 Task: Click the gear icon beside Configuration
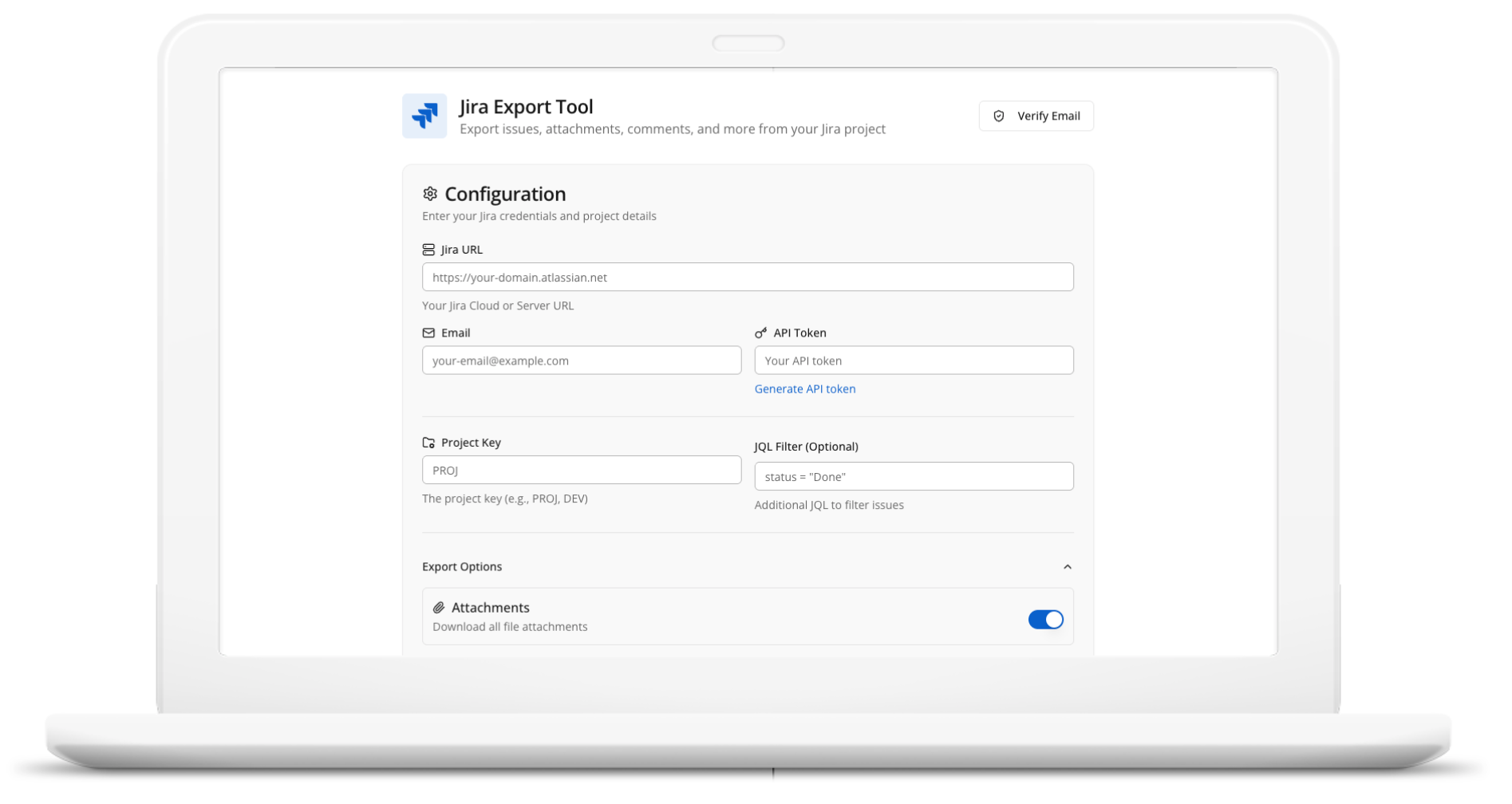coord(429,193)
